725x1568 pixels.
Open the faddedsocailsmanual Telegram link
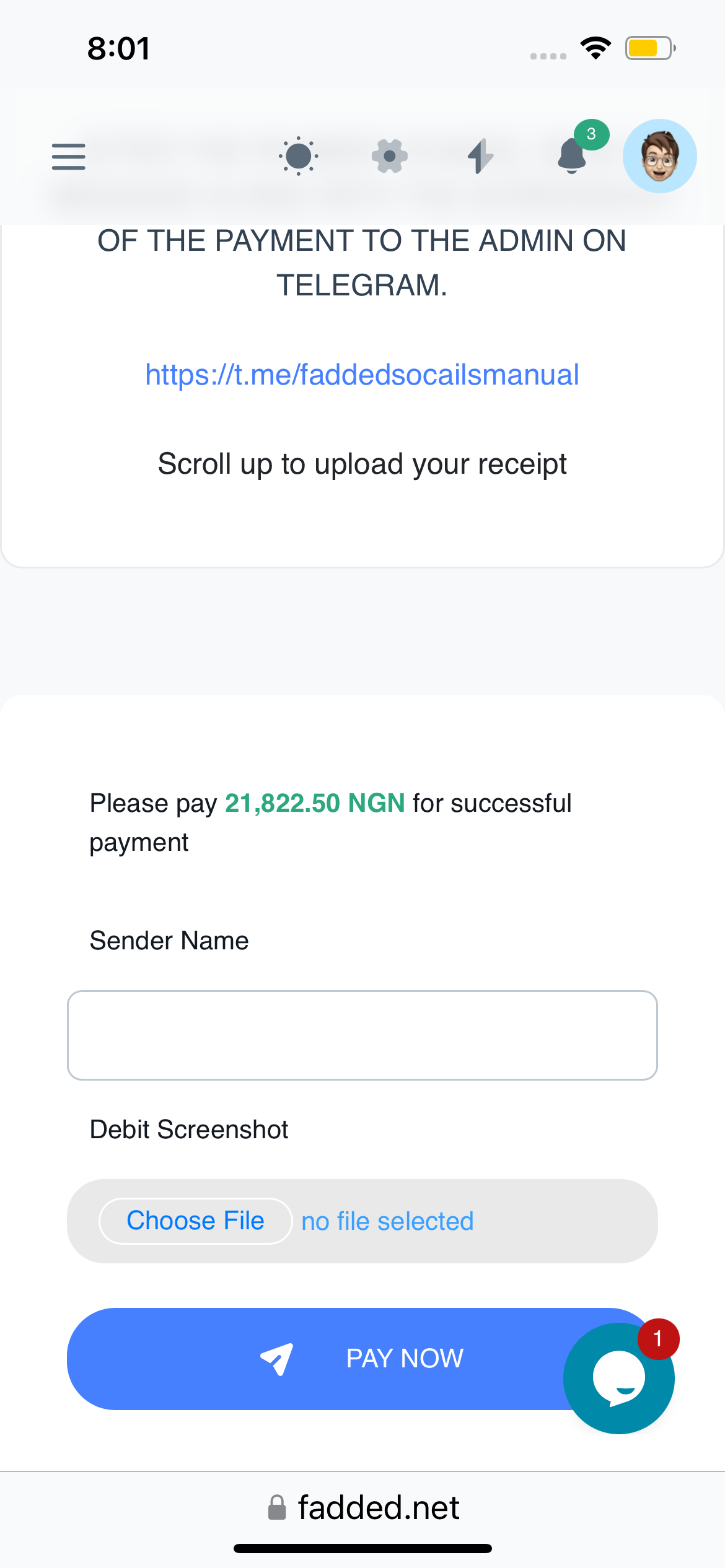pos(362,375)
